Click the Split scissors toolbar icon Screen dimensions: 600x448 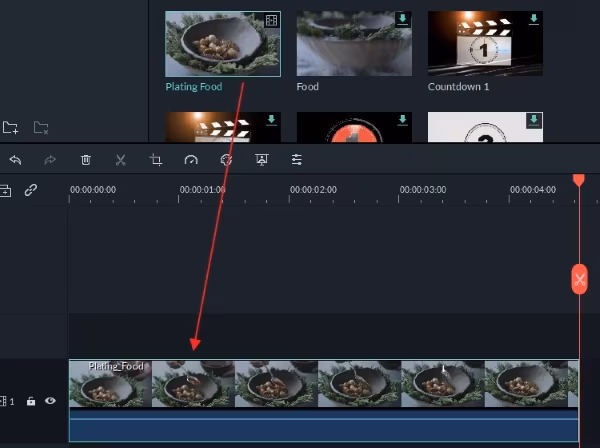(x=121, y=160)
